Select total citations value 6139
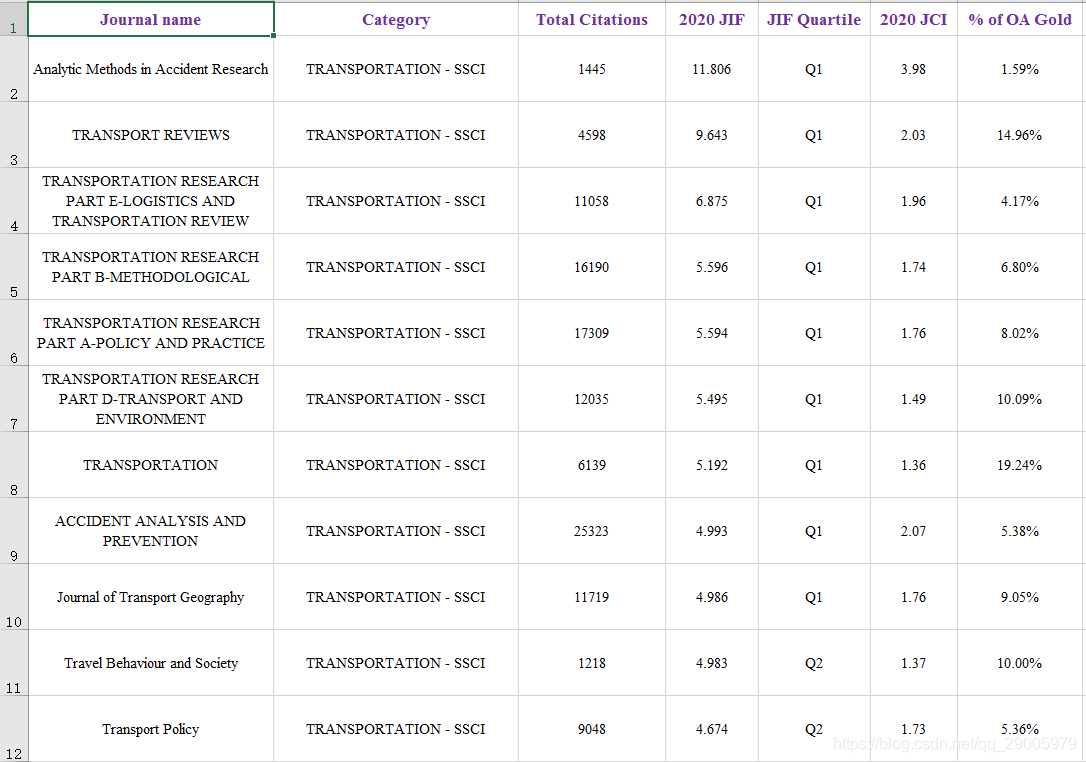This screenshot has width=1086, height=762. [591, 465]
